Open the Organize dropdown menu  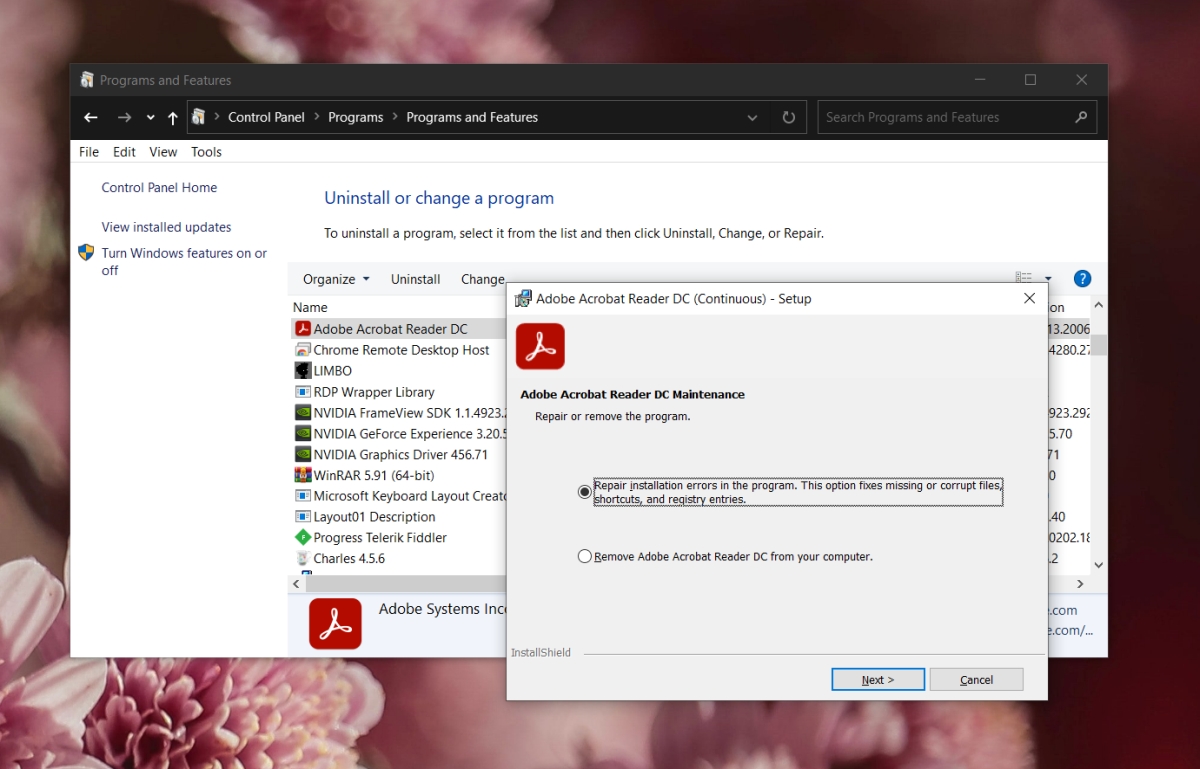[336, 279]
